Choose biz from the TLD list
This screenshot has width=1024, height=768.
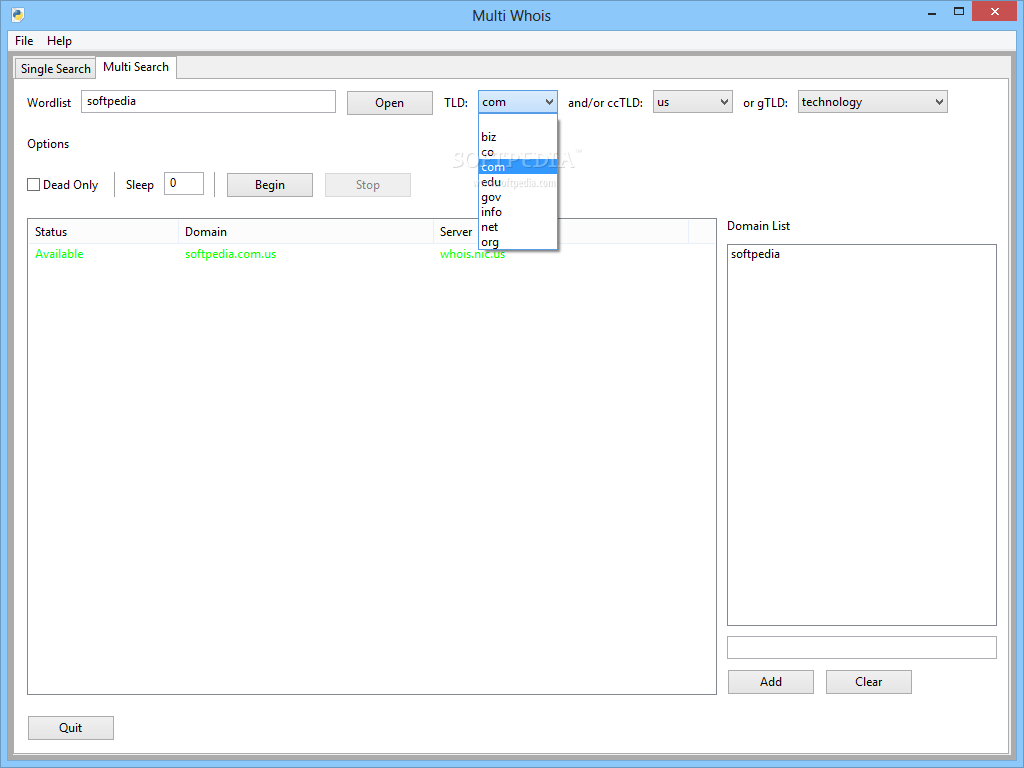tap(518, 137)
